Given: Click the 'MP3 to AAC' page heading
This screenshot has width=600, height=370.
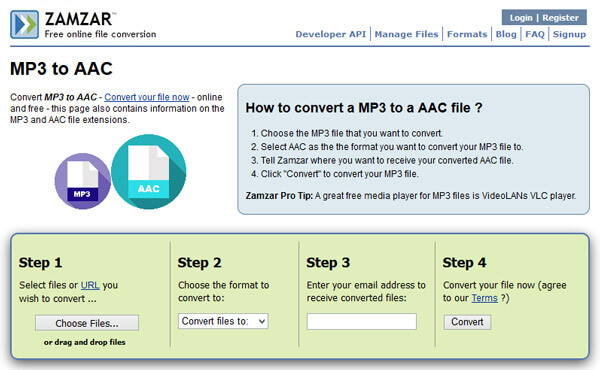Looking at the screenshot, I should (x=61, y=69).
